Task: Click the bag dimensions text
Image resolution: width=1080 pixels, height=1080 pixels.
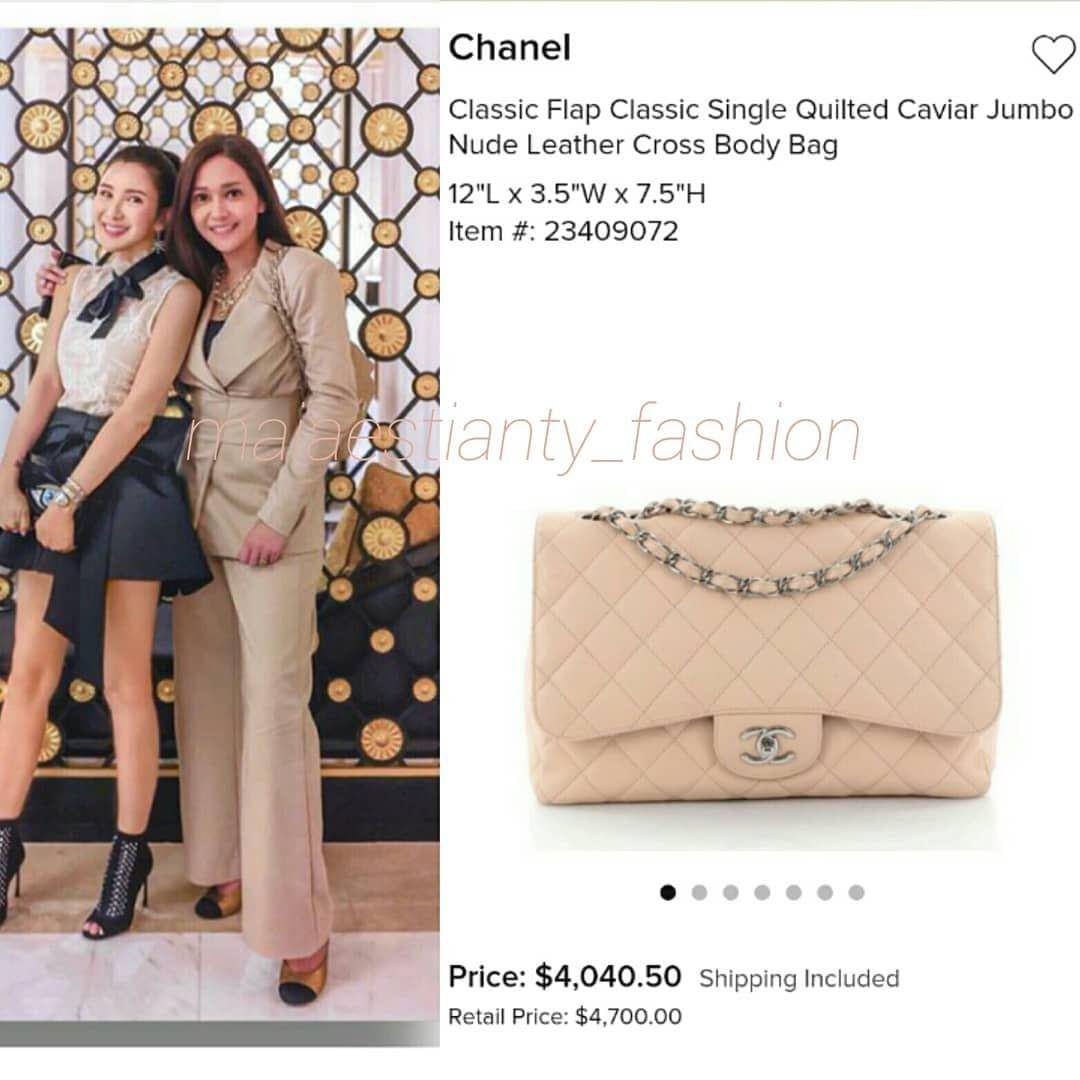Action: pos(577,194)
